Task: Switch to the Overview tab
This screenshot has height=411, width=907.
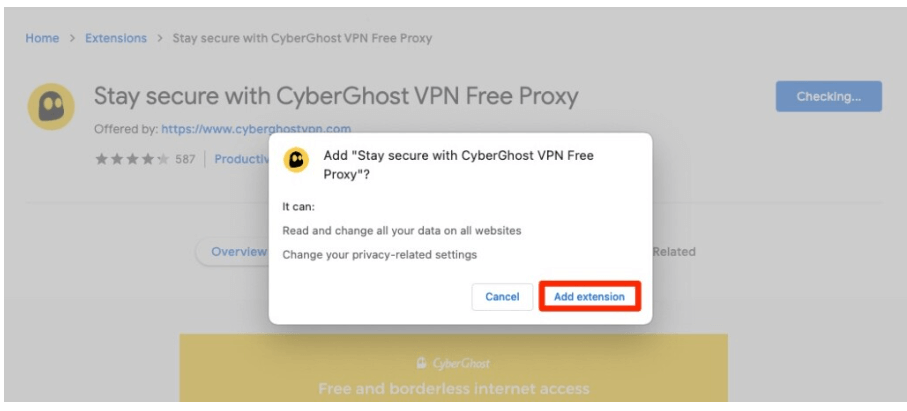Action: (238, 252)
